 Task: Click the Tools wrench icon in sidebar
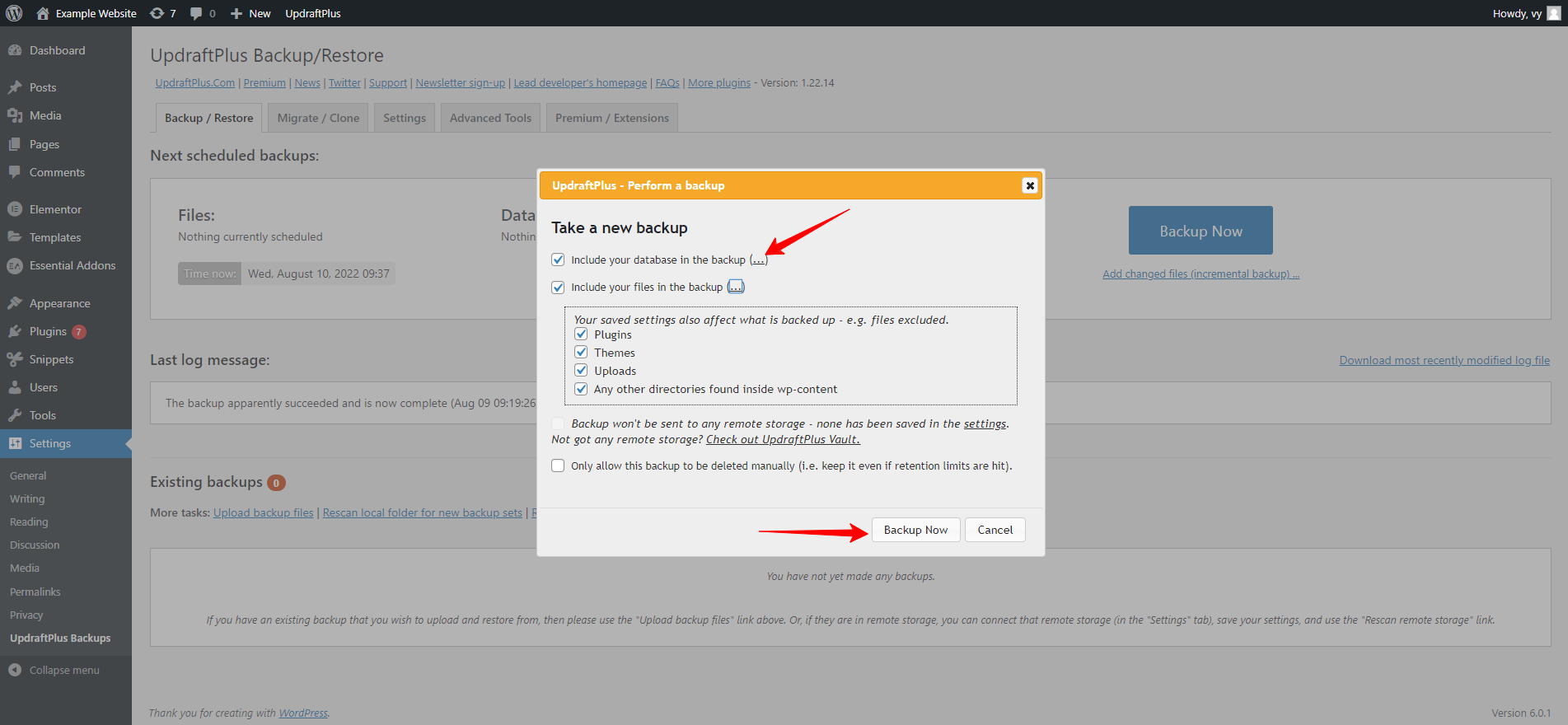(15, 415)
